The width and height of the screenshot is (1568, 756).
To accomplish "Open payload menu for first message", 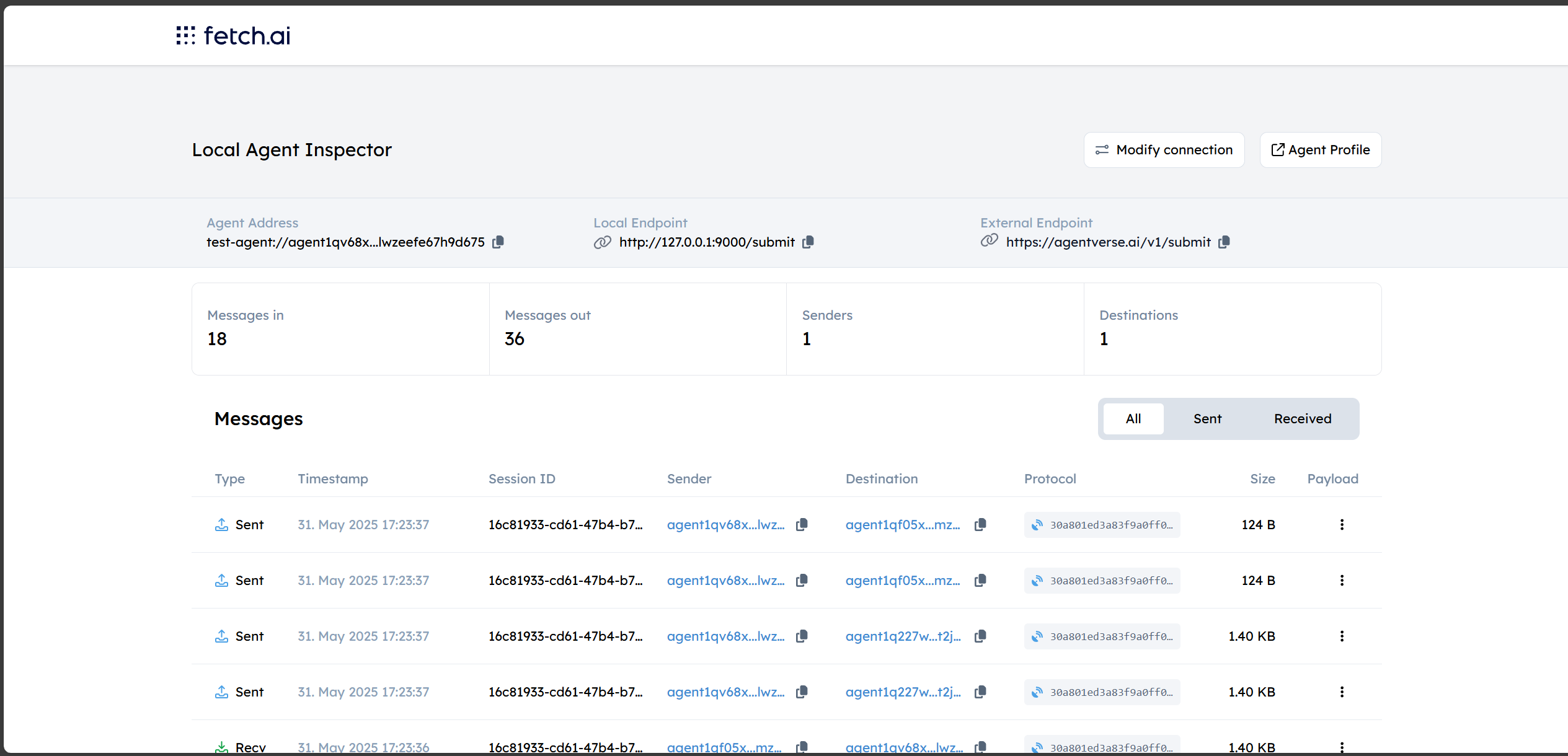I will [1342, 524].
